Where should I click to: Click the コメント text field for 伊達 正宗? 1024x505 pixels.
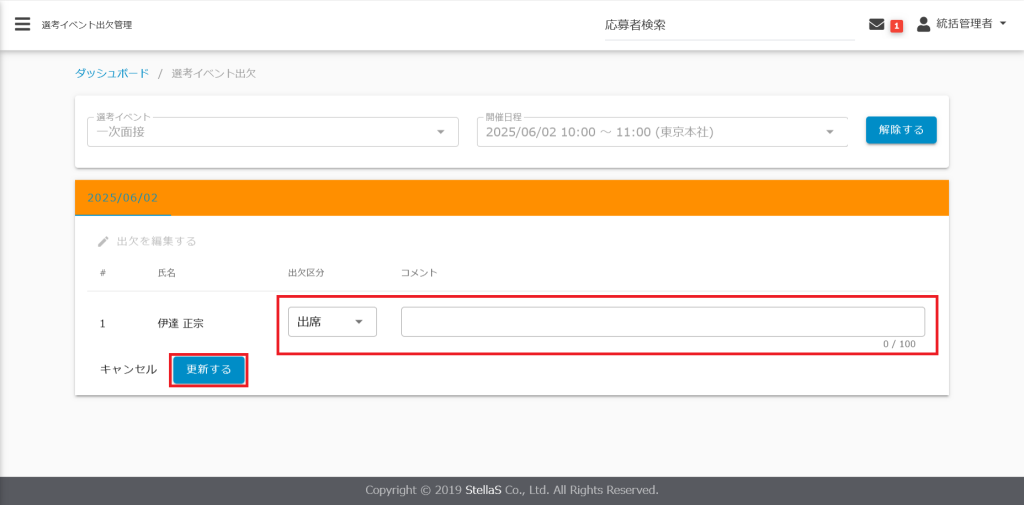click(662, 322)
